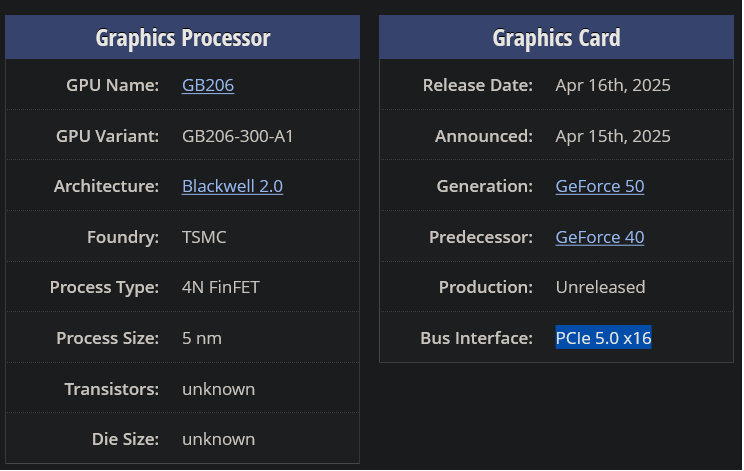This screenshot has height=471, width=744.
Task: Click the GPU Variant label
Action: pos(108,136)
